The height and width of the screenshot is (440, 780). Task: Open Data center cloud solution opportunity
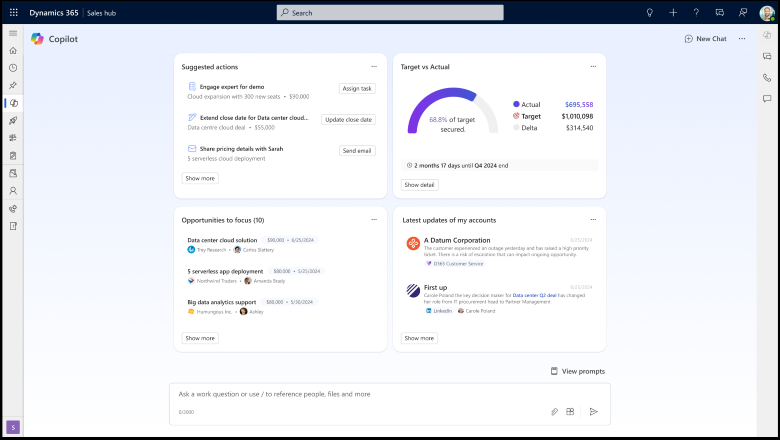(222, 240)
